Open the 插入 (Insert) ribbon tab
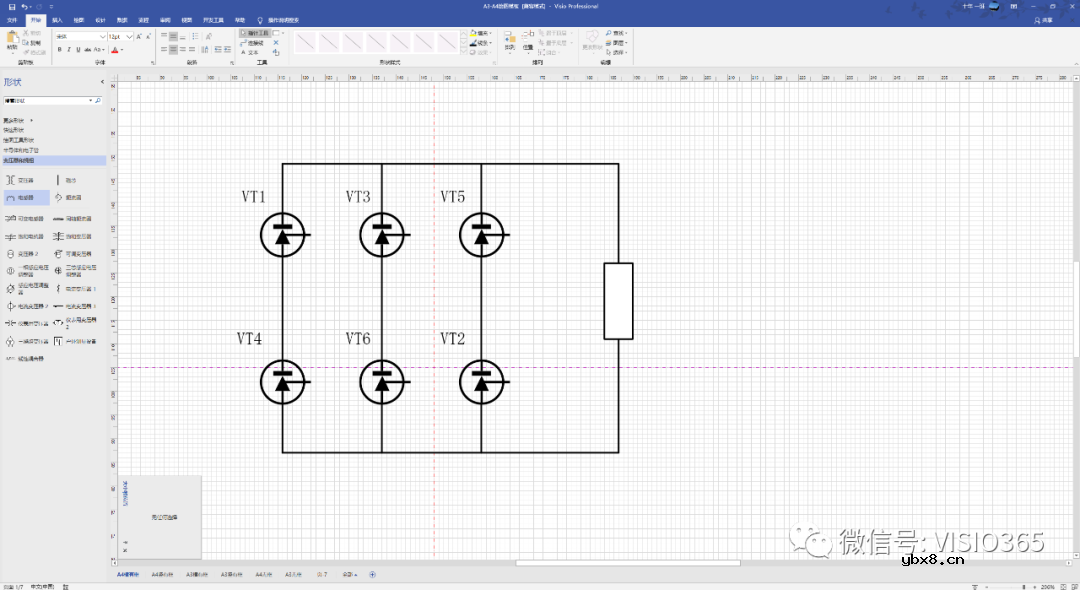1080x590 pixels. coord(57,20)
